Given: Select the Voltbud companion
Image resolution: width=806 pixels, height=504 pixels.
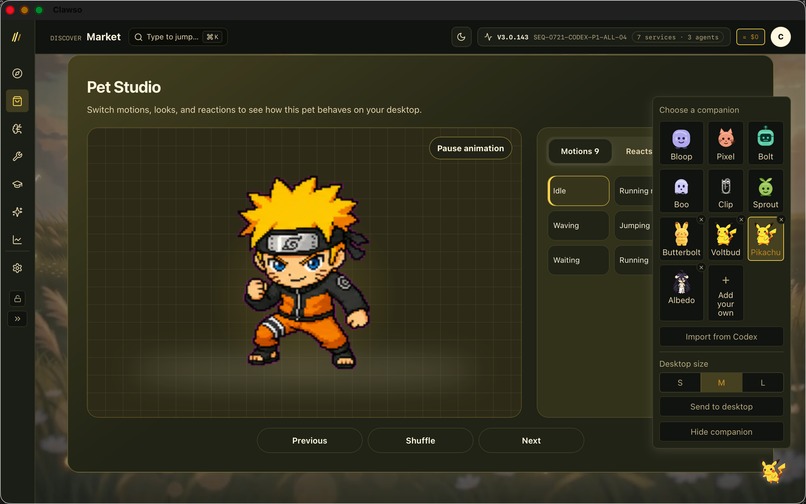Looking at the screenshot, I should [725, 239].
